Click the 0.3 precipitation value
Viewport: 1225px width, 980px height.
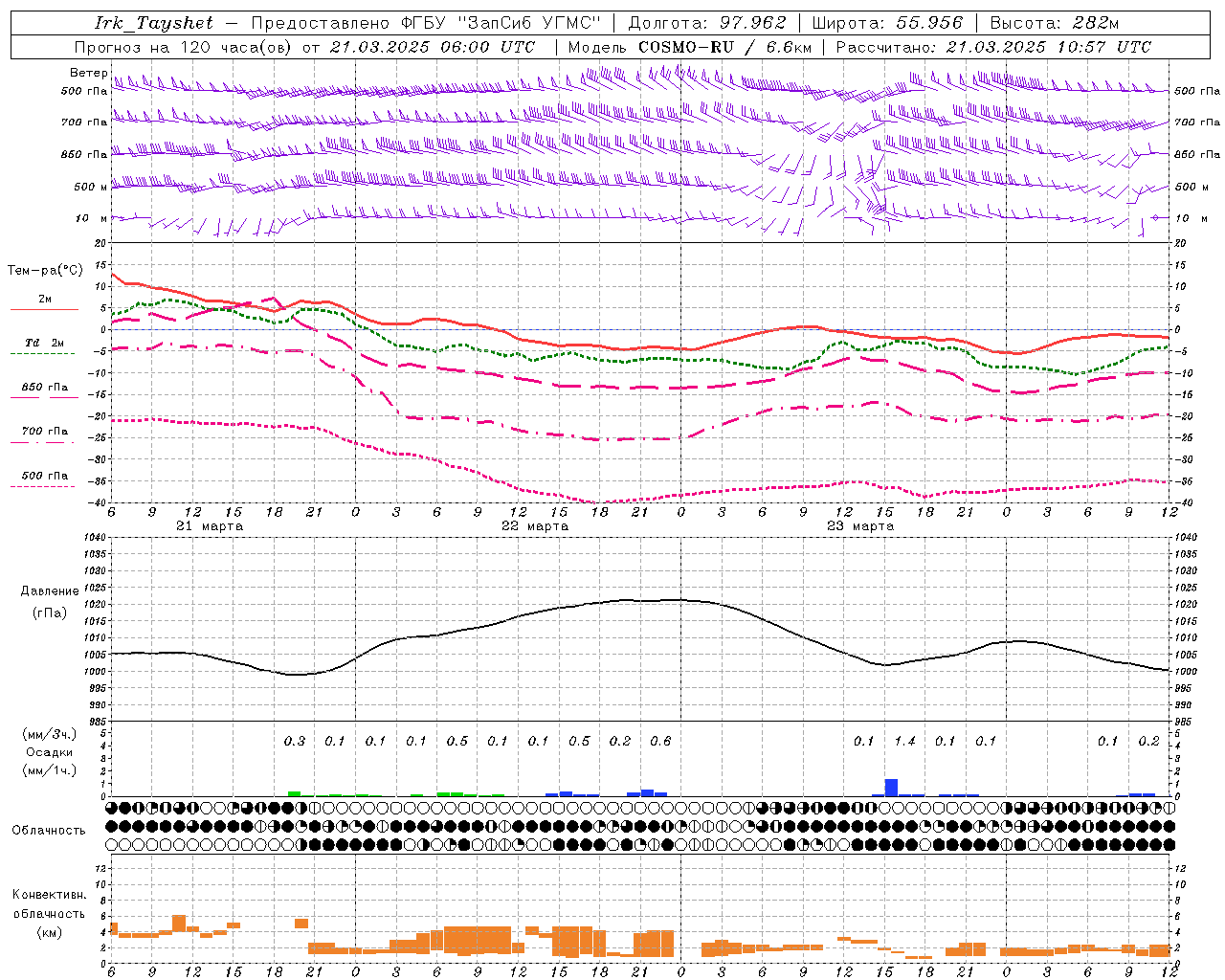pyautogui.click(x=295, y=741)
